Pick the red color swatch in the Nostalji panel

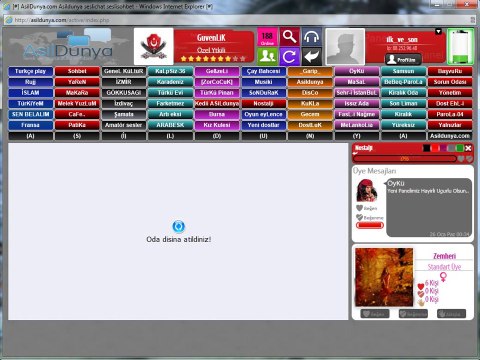click(x=435, y=148)
